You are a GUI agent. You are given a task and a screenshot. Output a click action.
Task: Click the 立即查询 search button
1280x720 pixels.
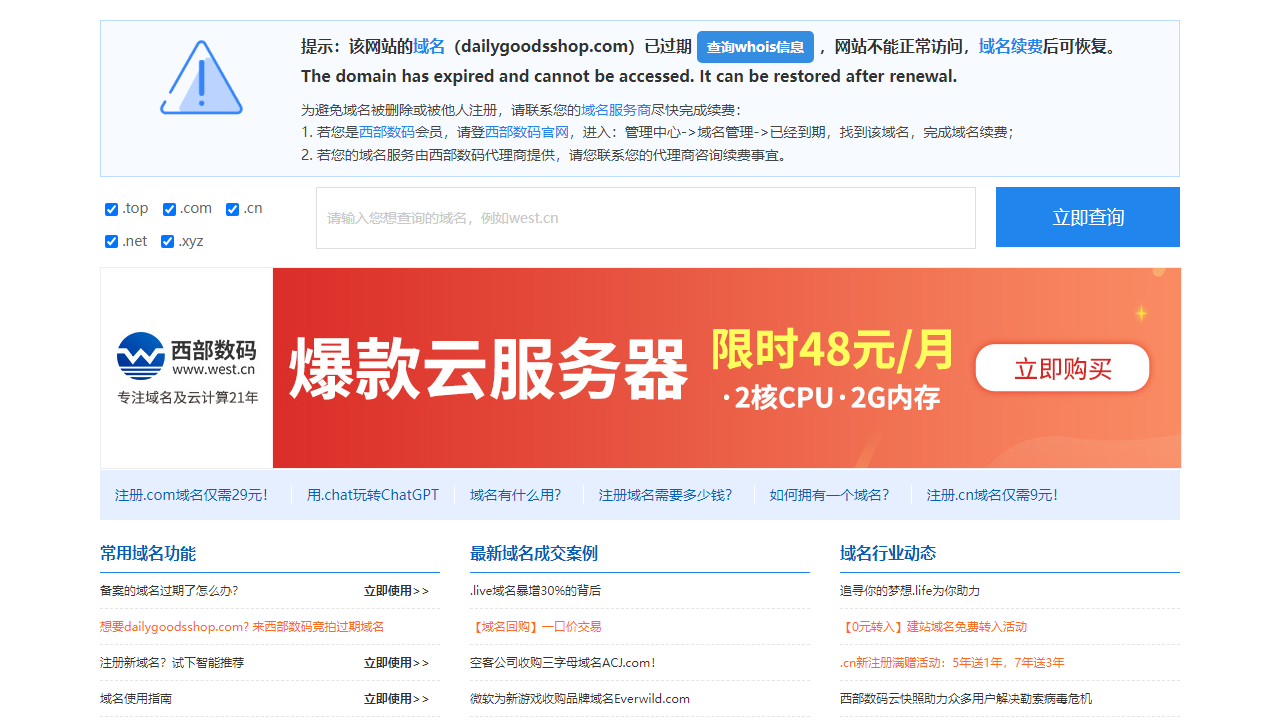coord(1088,217)
